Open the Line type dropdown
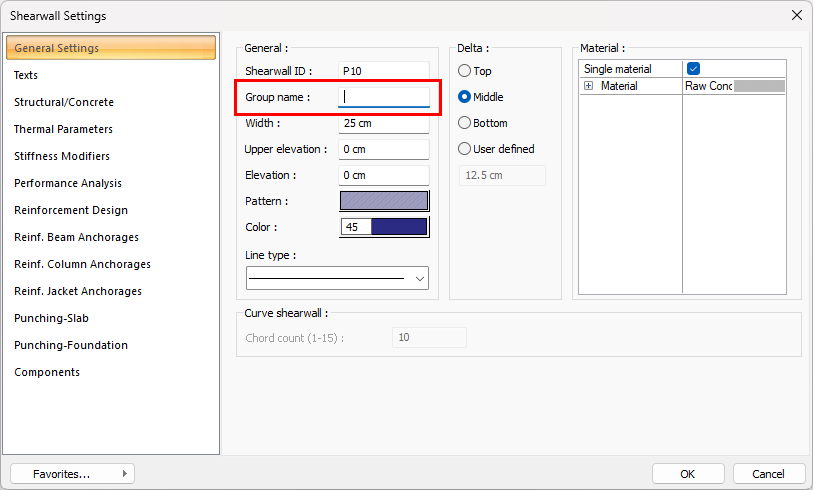This screenshot has width=813, height=490. pyautogui.click(x=337, y=278)
